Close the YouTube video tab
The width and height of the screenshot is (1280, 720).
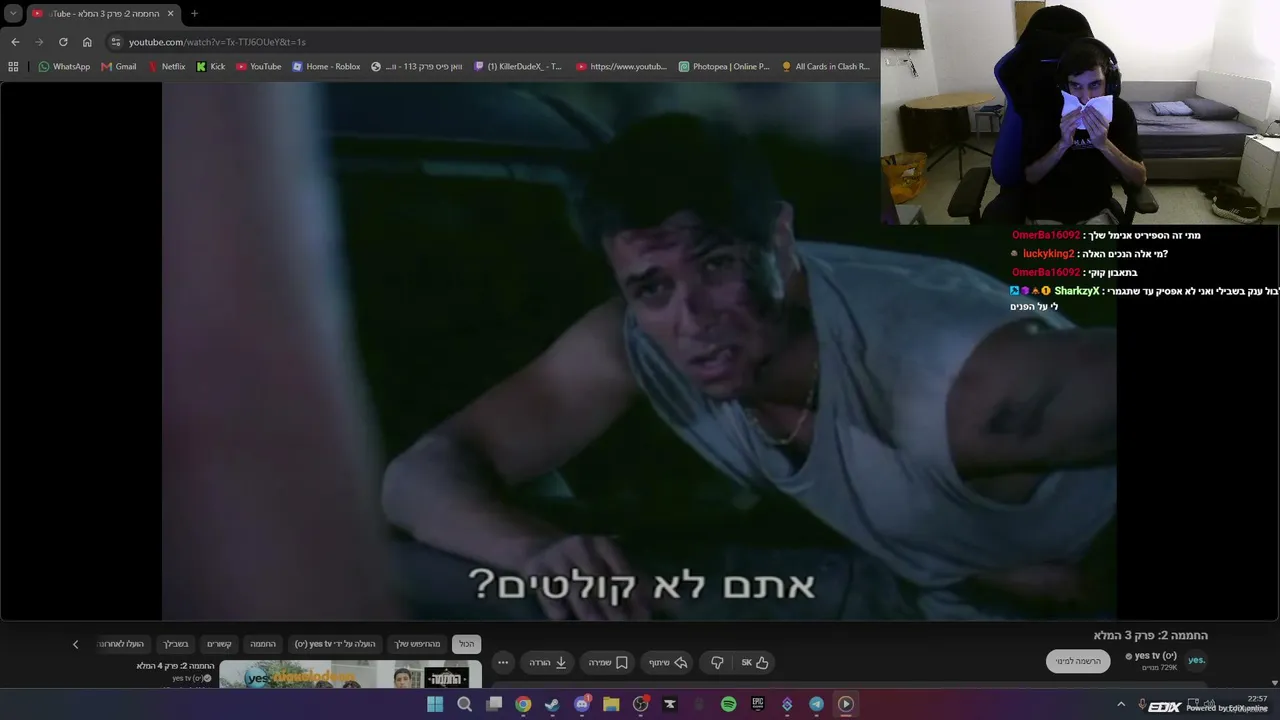[172, 14]
